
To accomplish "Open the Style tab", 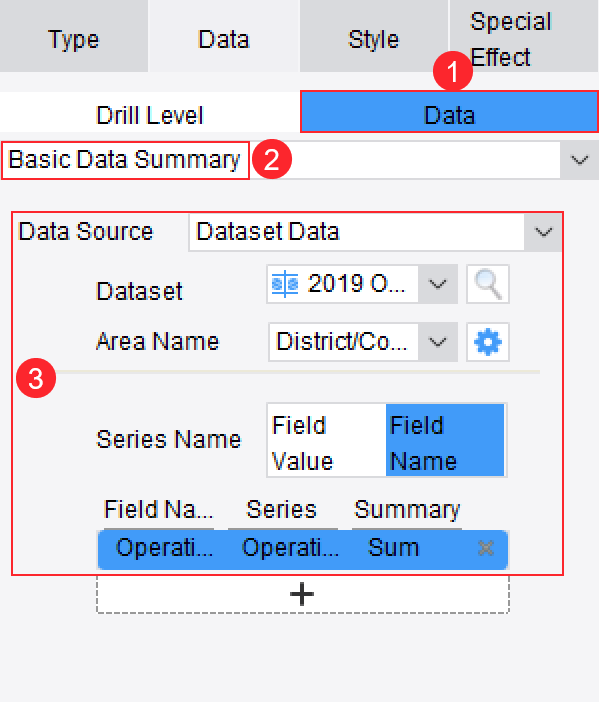I will point(374,36).
